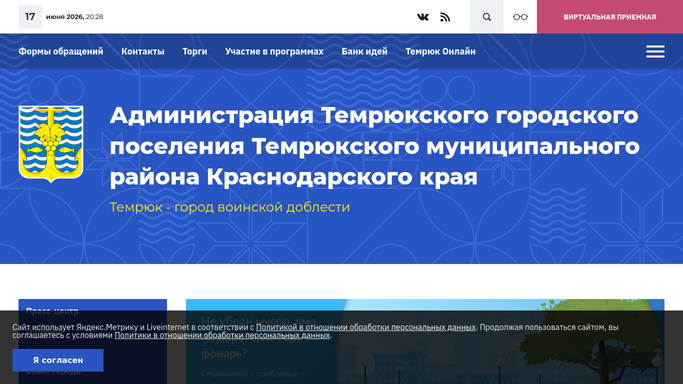Viewport: 683px width, 384px height.
Task: Open Темрюк Онлайн menu item
Action: pyautogui.click(x=440, y=51)
